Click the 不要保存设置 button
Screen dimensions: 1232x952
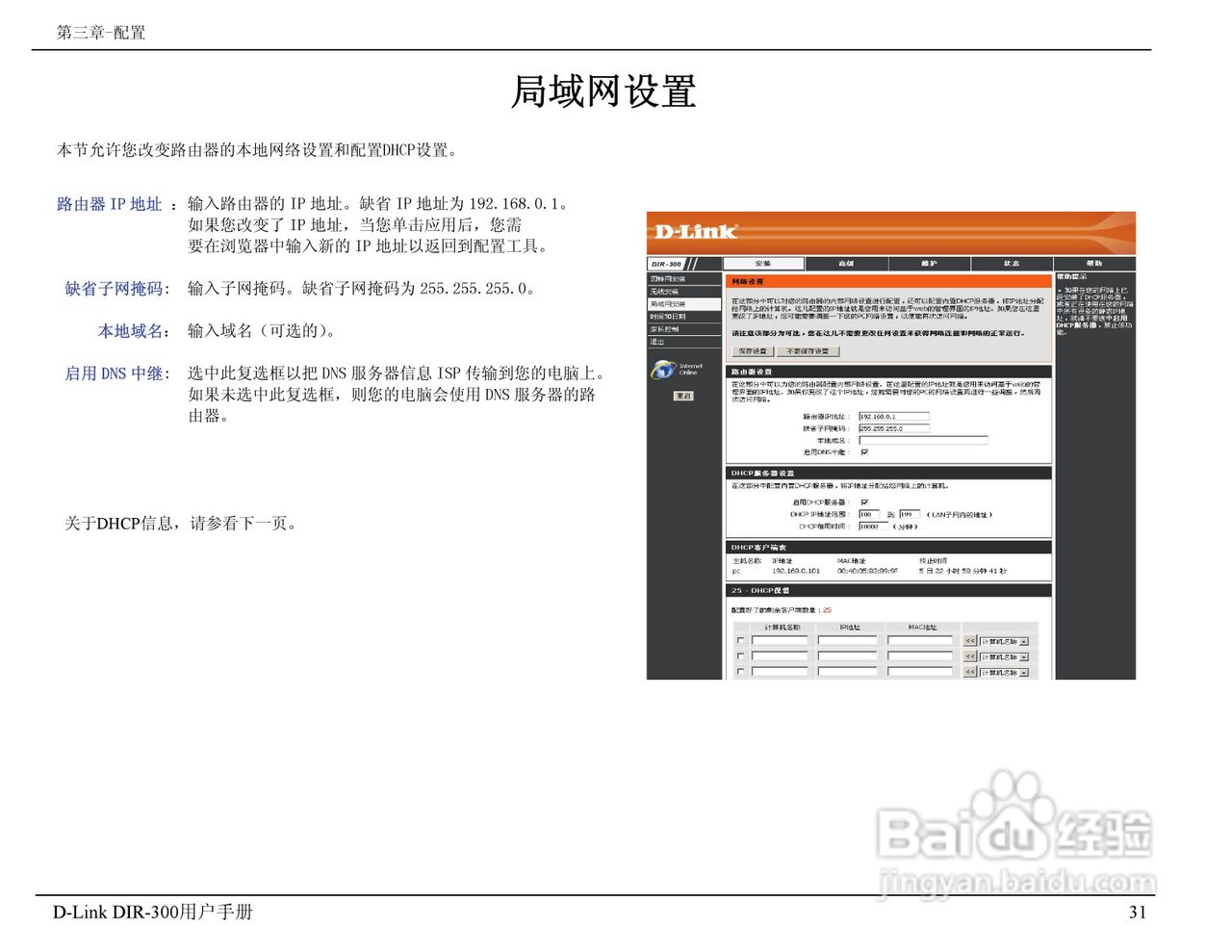808,351
